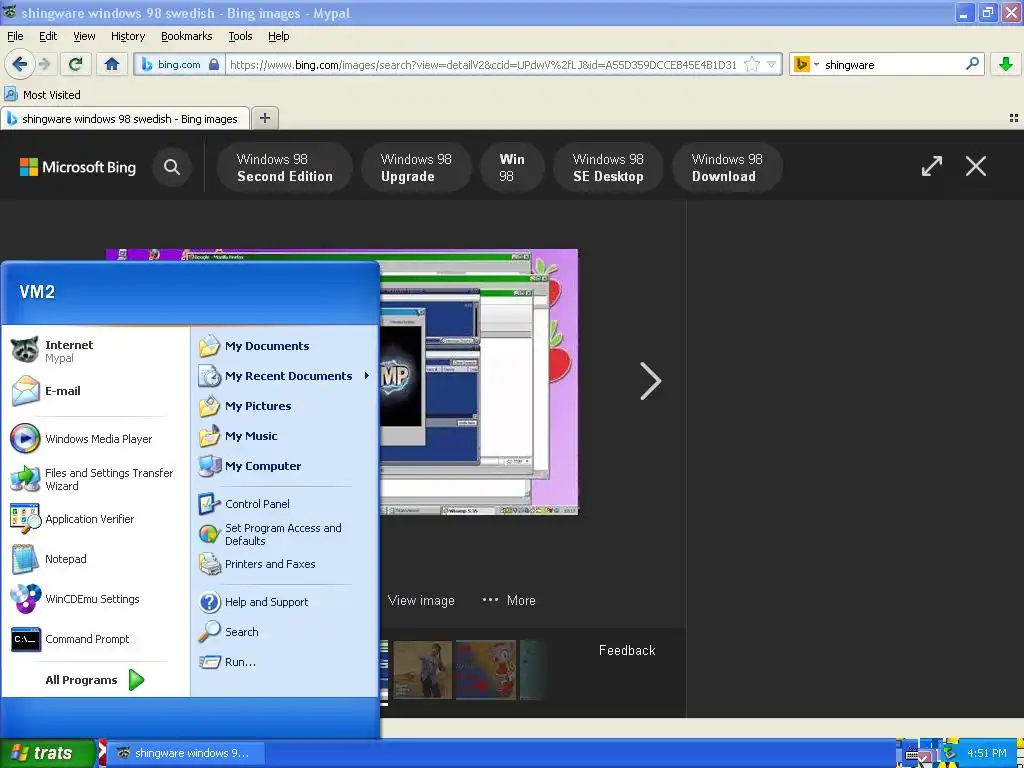The image size is (1024, 768).
Task: Select the shingware windows 98 swedish tab
Action: coord(125,119)
